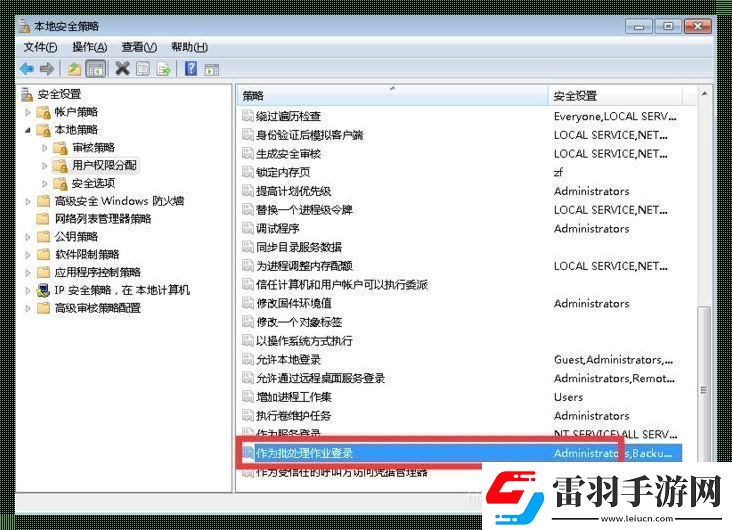Click the policy icon beside 调试程序
This screenshot has width=732, height=530.
(247, 228)
